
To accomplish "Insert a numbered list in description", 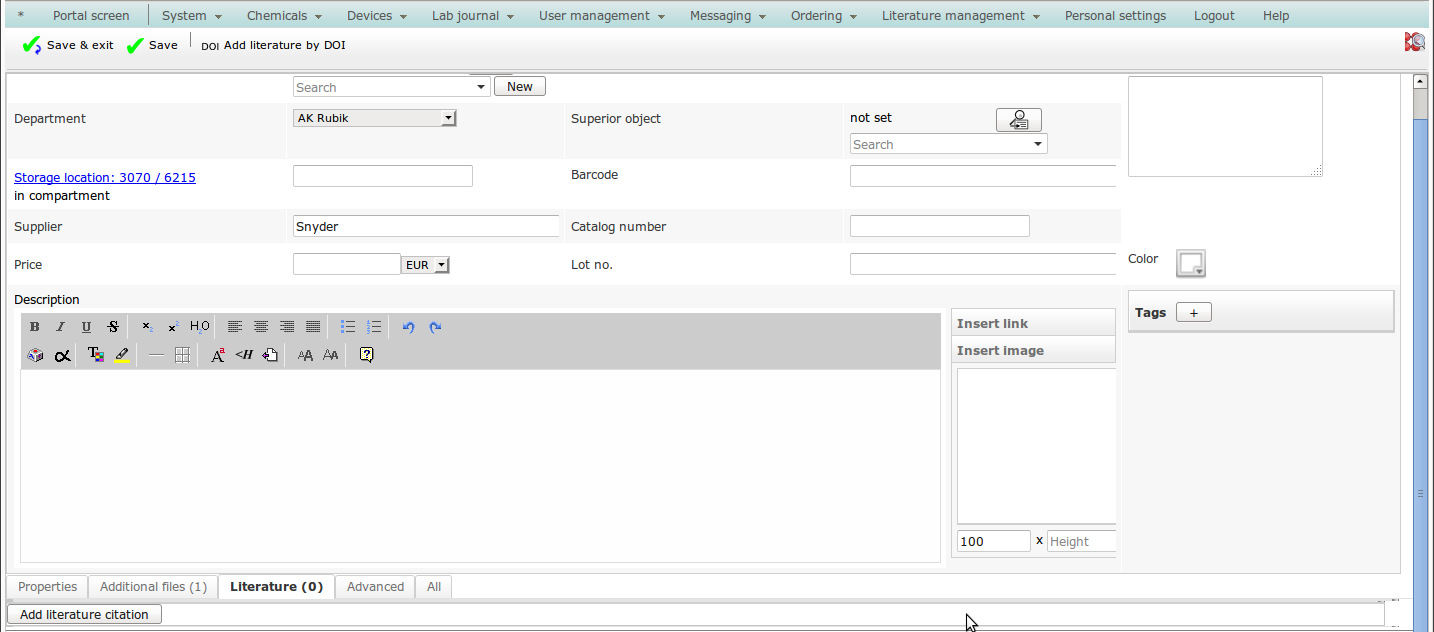I will point(374,327).
